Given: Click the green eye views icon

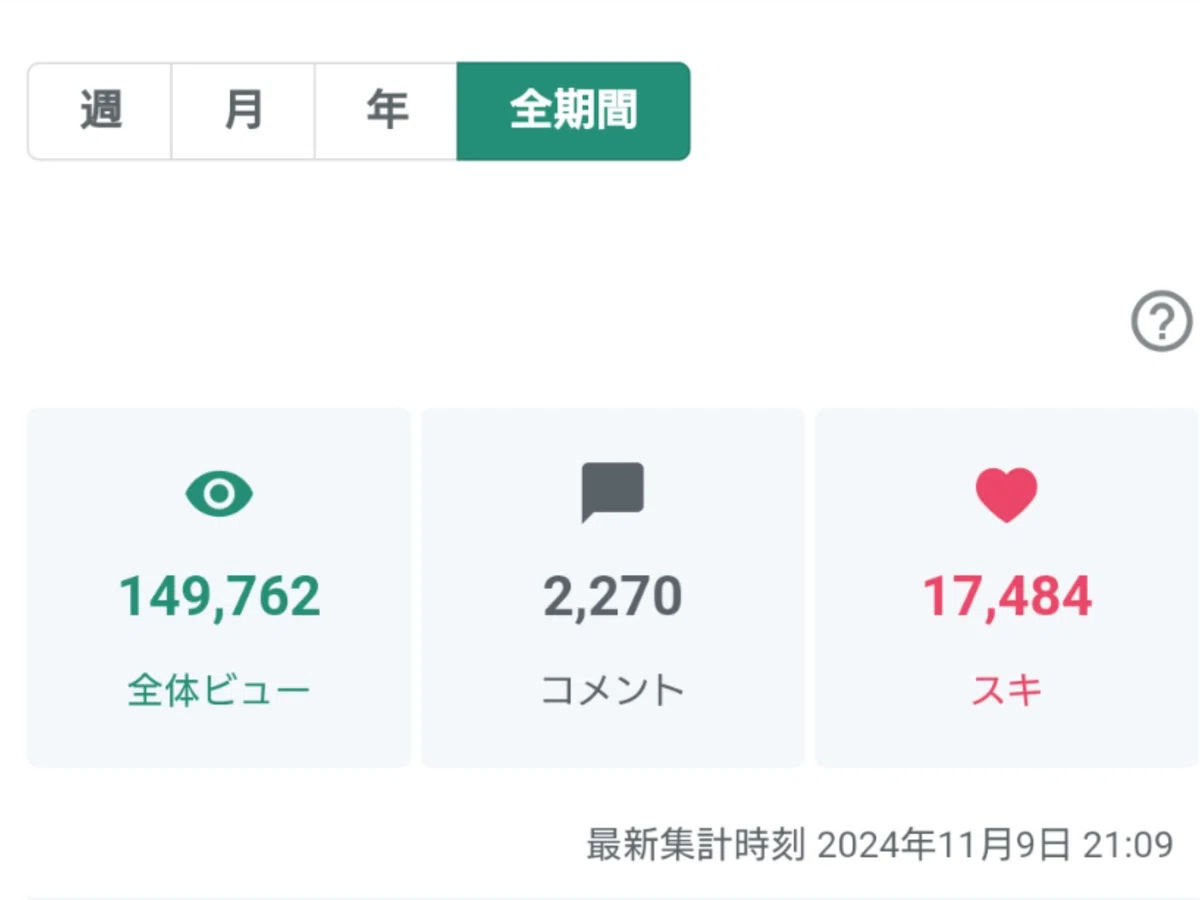Looking at the screenshot, I should tap(219, 493).
